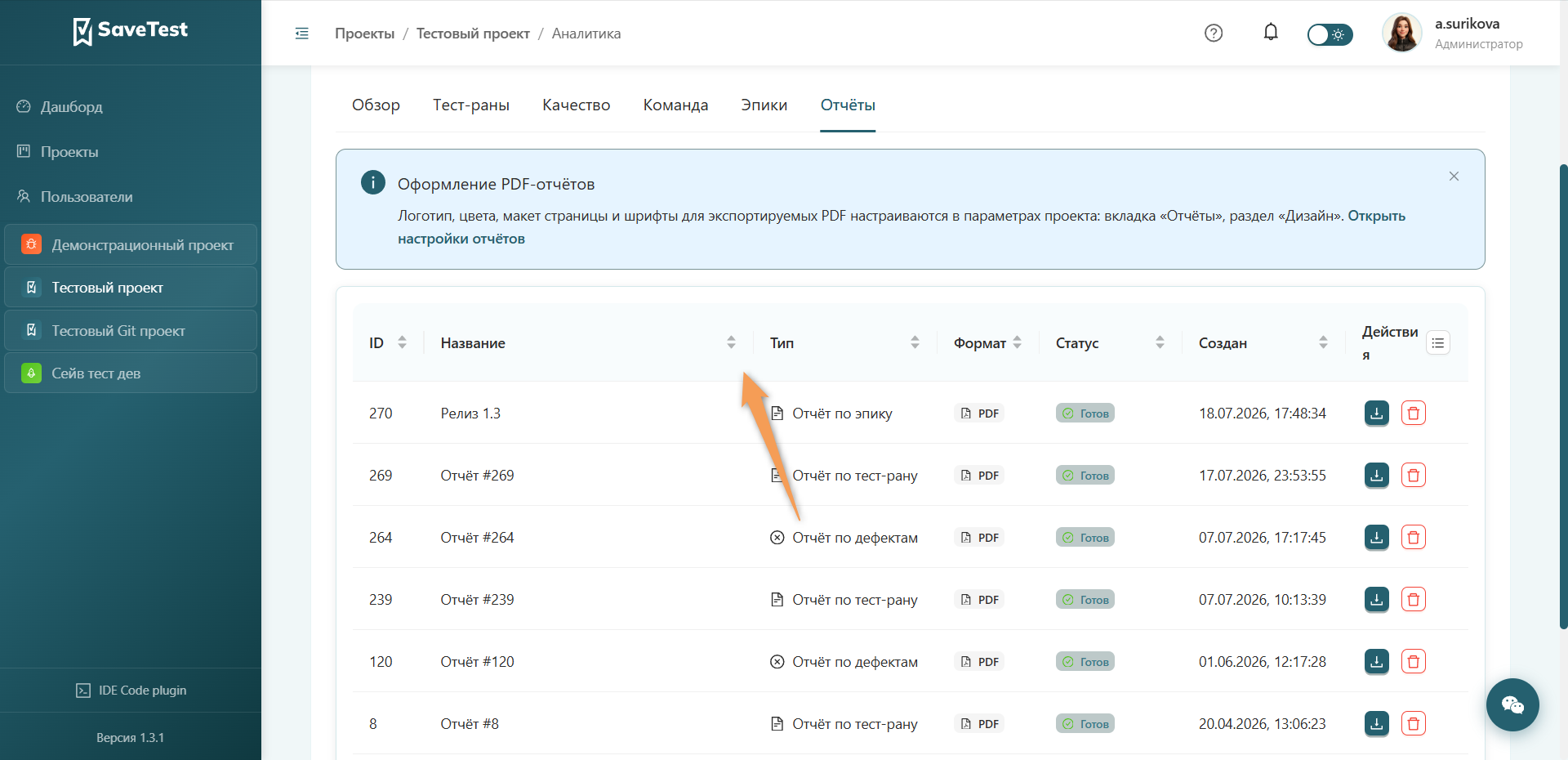Click Готов status in Отчёт #120 row
Screen dimensions: 1568x760
point(1085,662)
